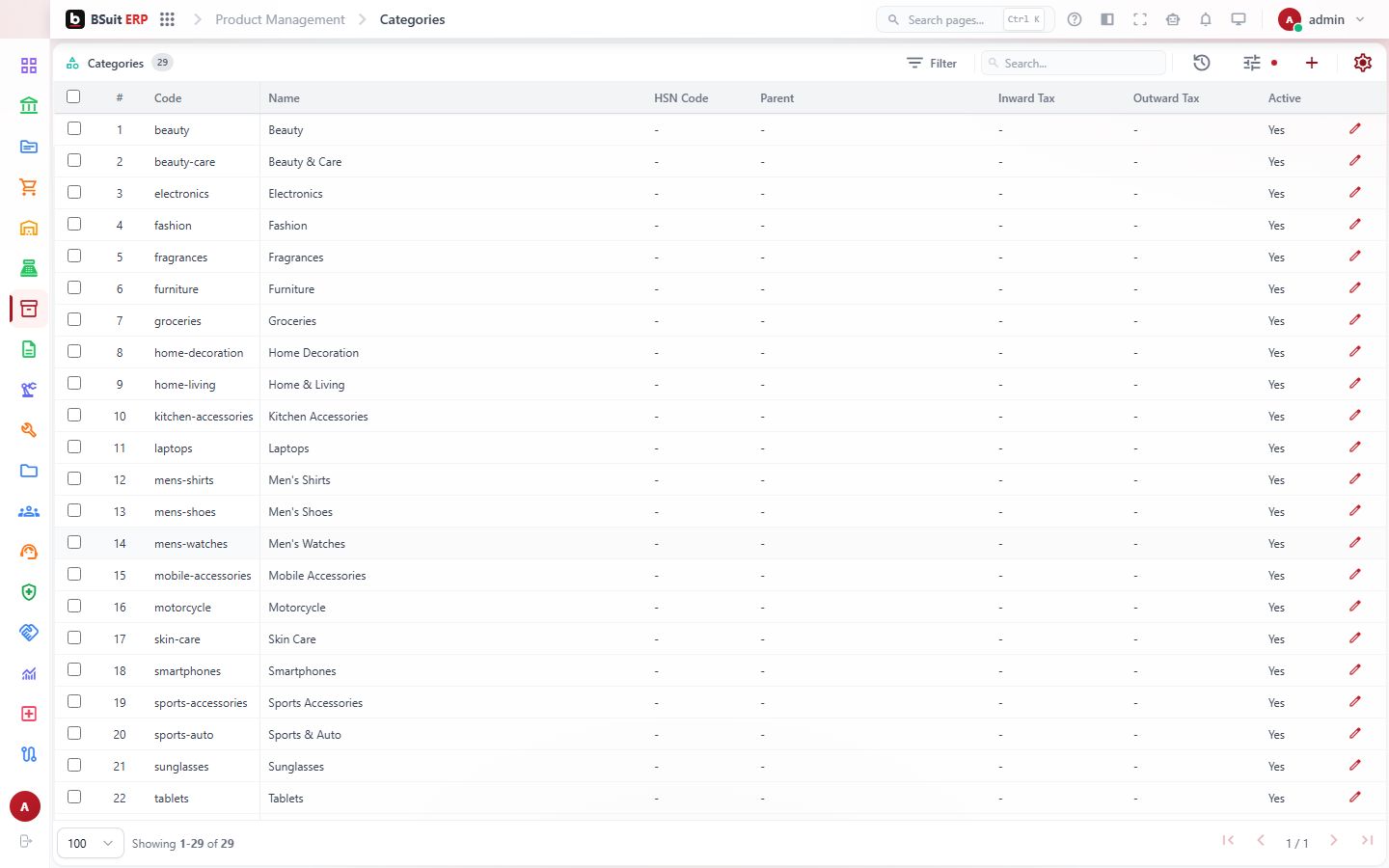Open the bank/finance sidebar icon

tap(29, 106)
